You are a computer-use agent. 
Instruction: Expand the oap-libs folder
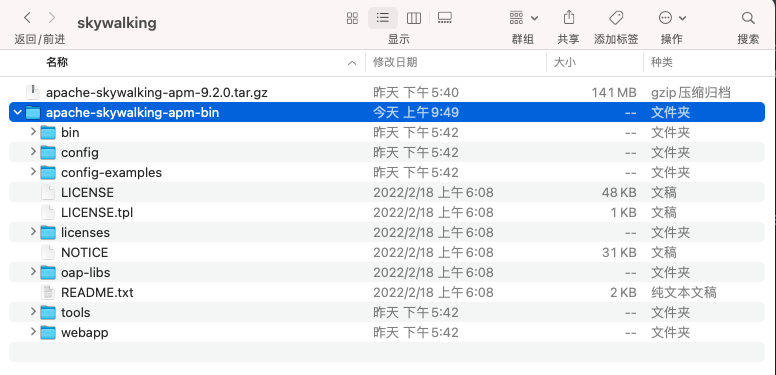pos(33,272)
